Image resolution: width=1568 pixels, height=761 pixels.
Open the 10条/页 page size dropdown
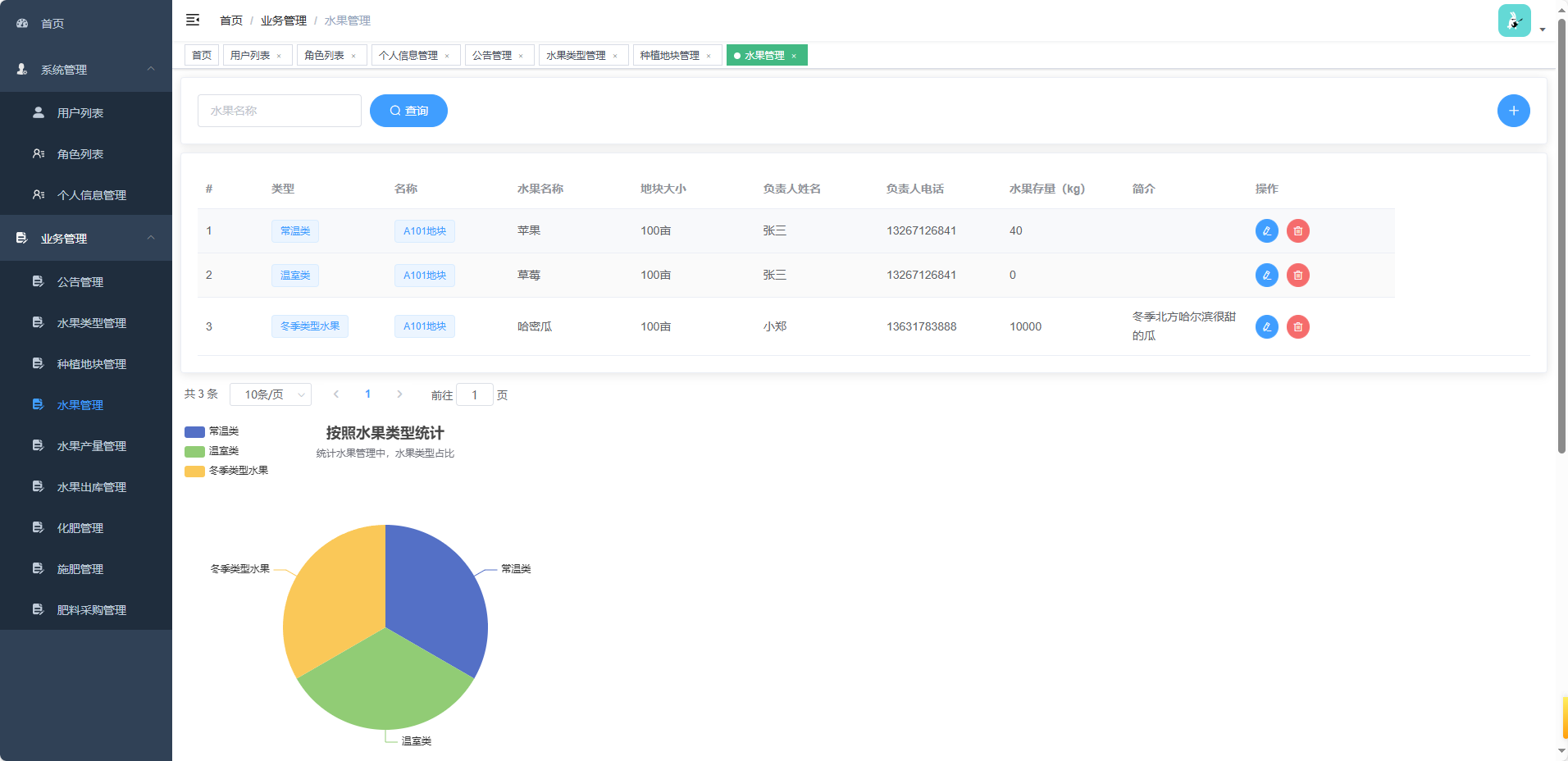click(271, 394)
